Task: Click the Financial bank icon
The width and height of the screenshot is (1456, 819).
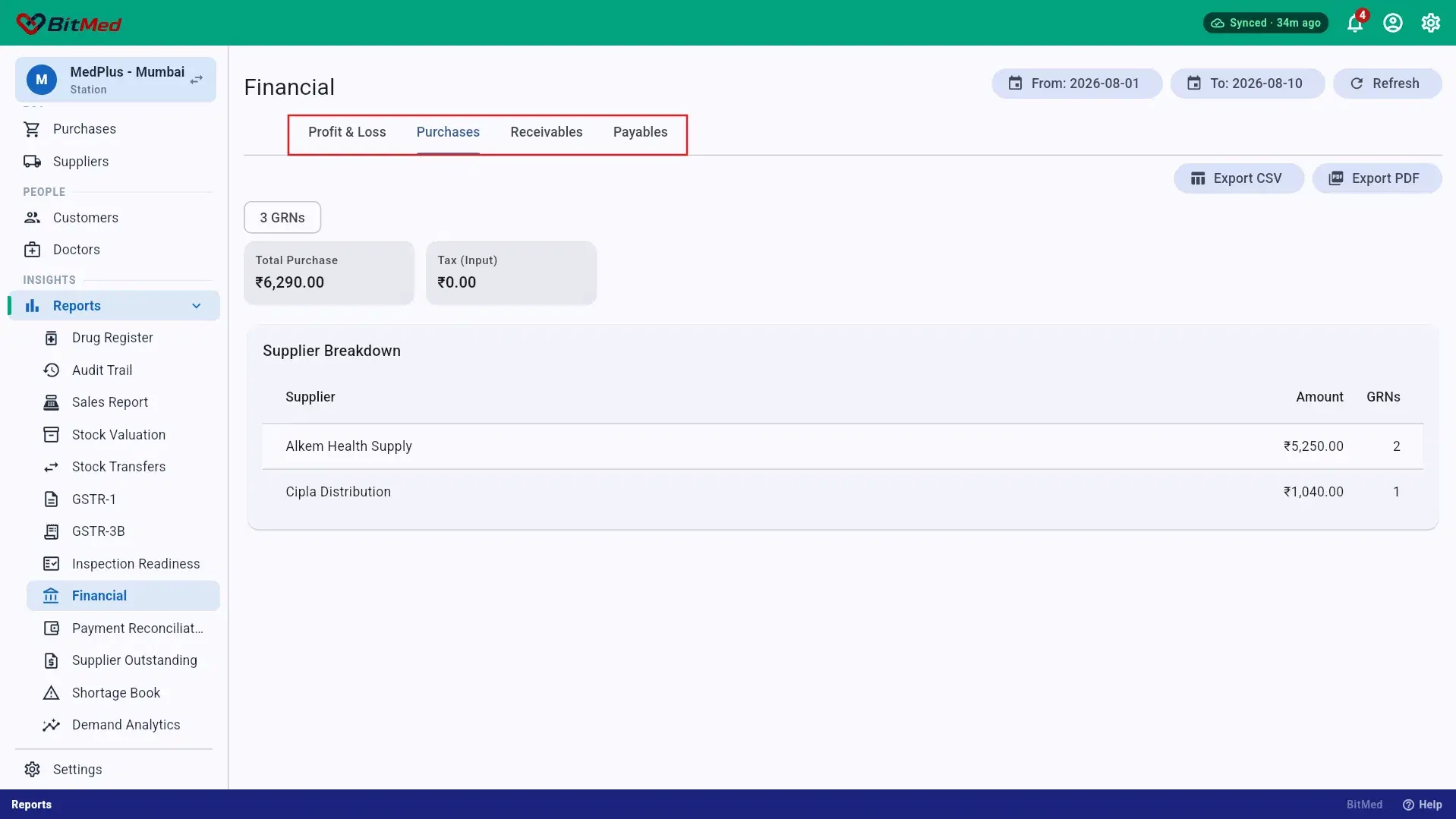Action: click(51, 596)
